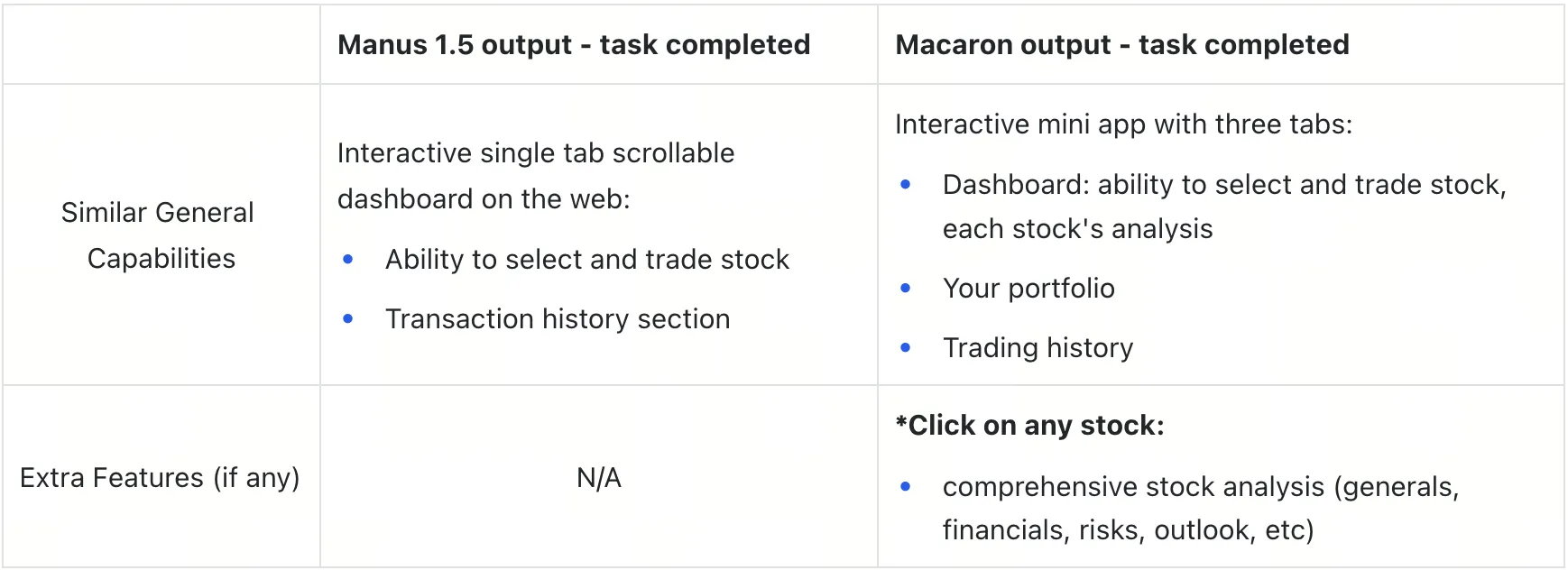
Task: Click the "Extra Features (if any)" row label
Action: pyautogui.click(x=160, y=477)
